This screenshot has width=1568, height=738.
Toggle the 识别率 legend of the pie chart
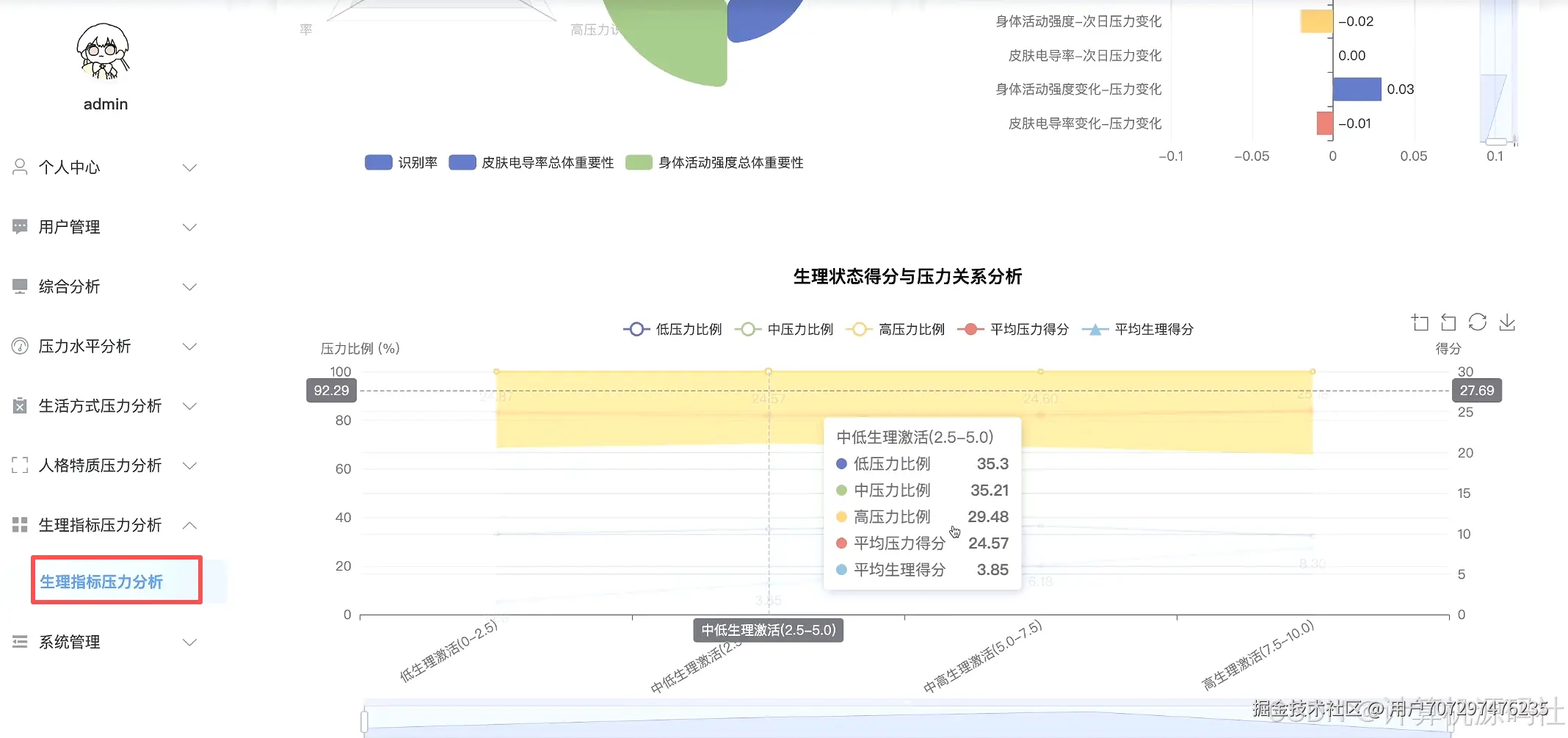402,162
